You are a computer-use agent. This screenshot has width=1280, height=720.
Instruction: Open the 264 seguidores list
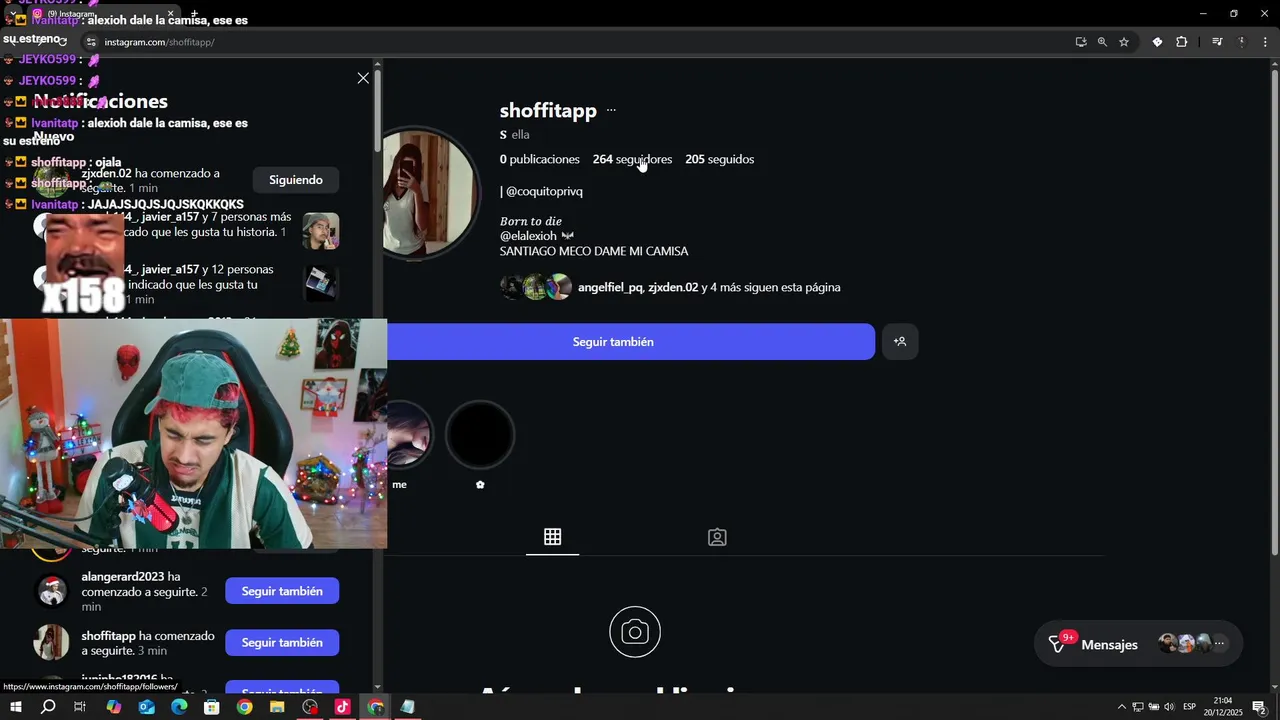[x=632, y=159]
